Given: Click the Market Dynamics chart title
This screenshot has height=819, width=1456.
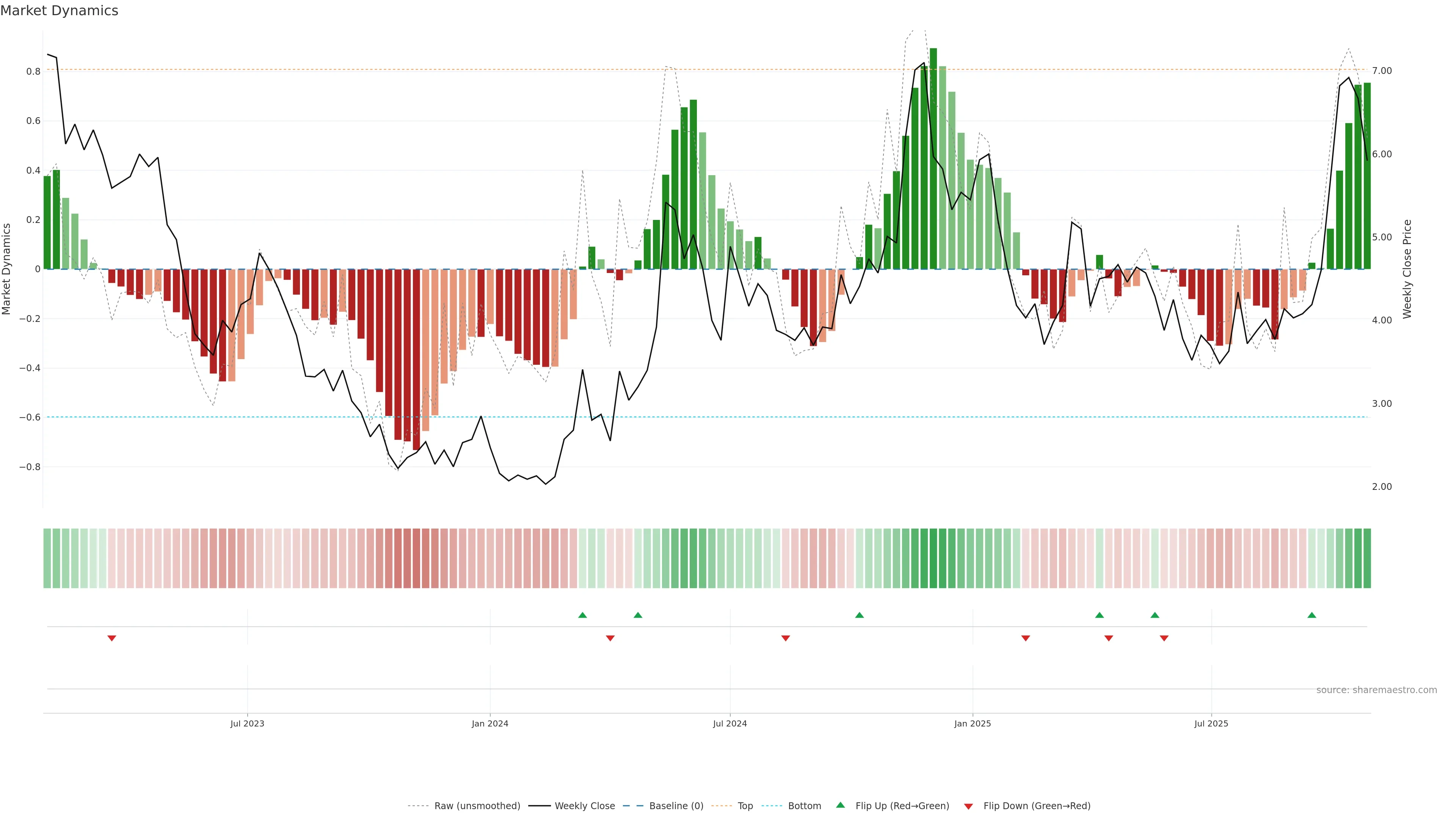Looking at the screenshot, I should (60, 11).
